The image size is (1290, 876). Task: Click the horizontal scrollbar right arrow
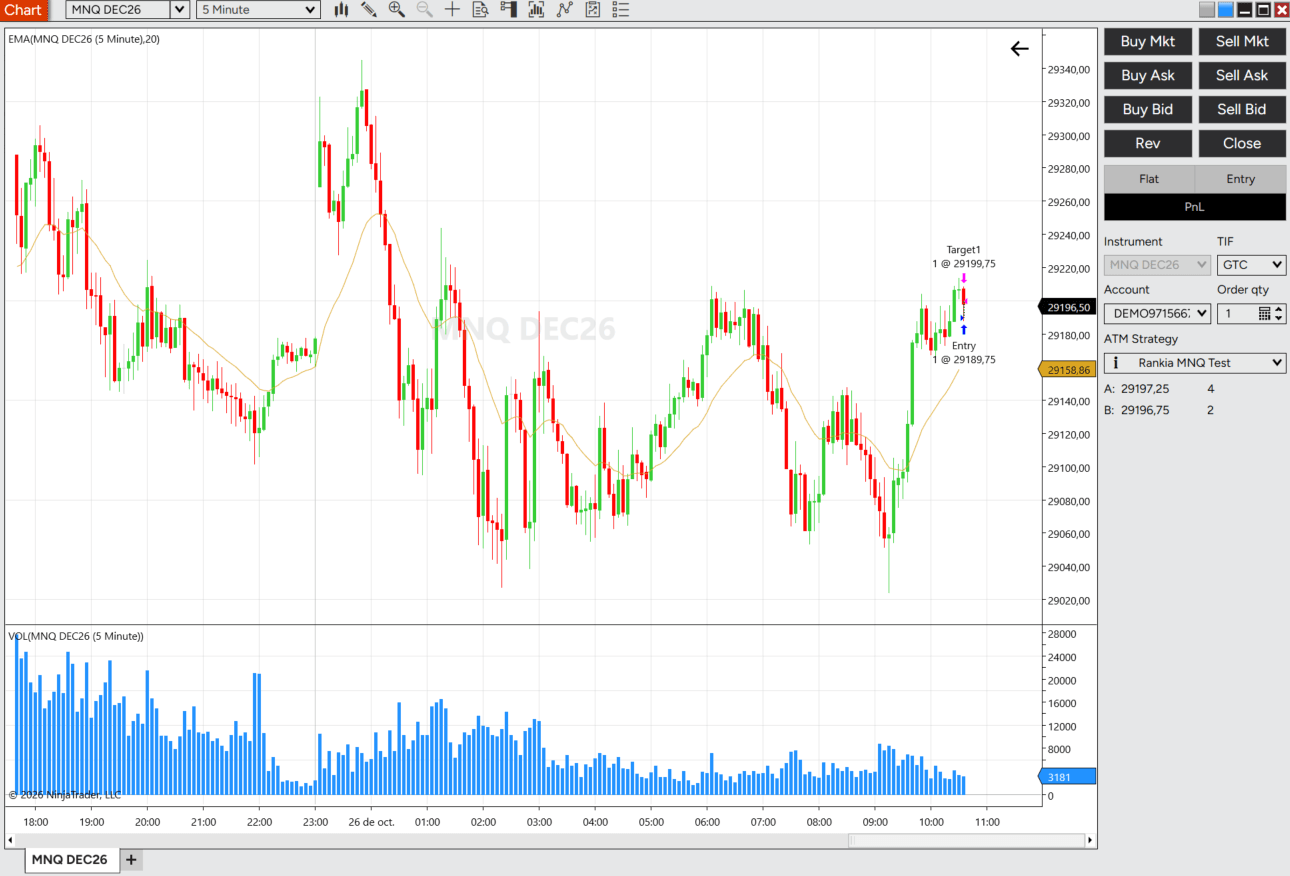[x=1090, y=841]
